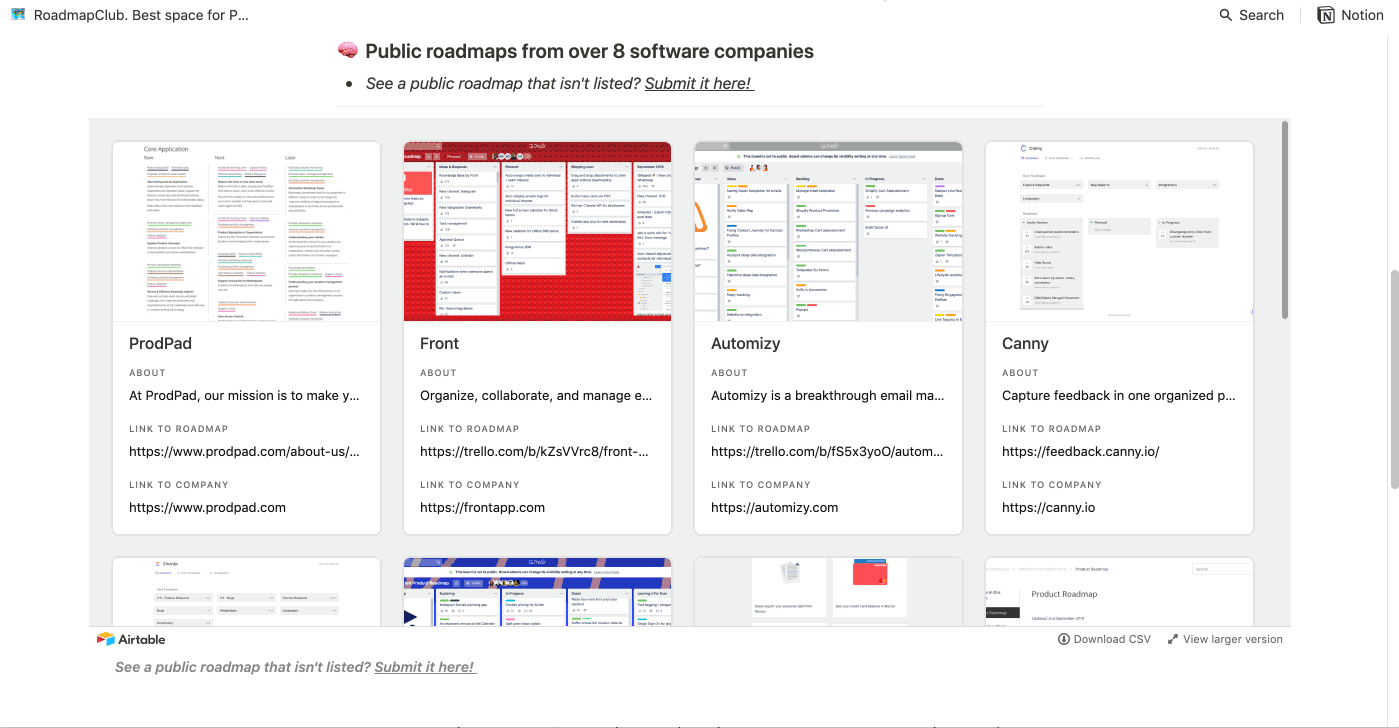Open the Canny roadmap thumbnail
This screenshot has height=728, width=1399.
click(1119, 231)
